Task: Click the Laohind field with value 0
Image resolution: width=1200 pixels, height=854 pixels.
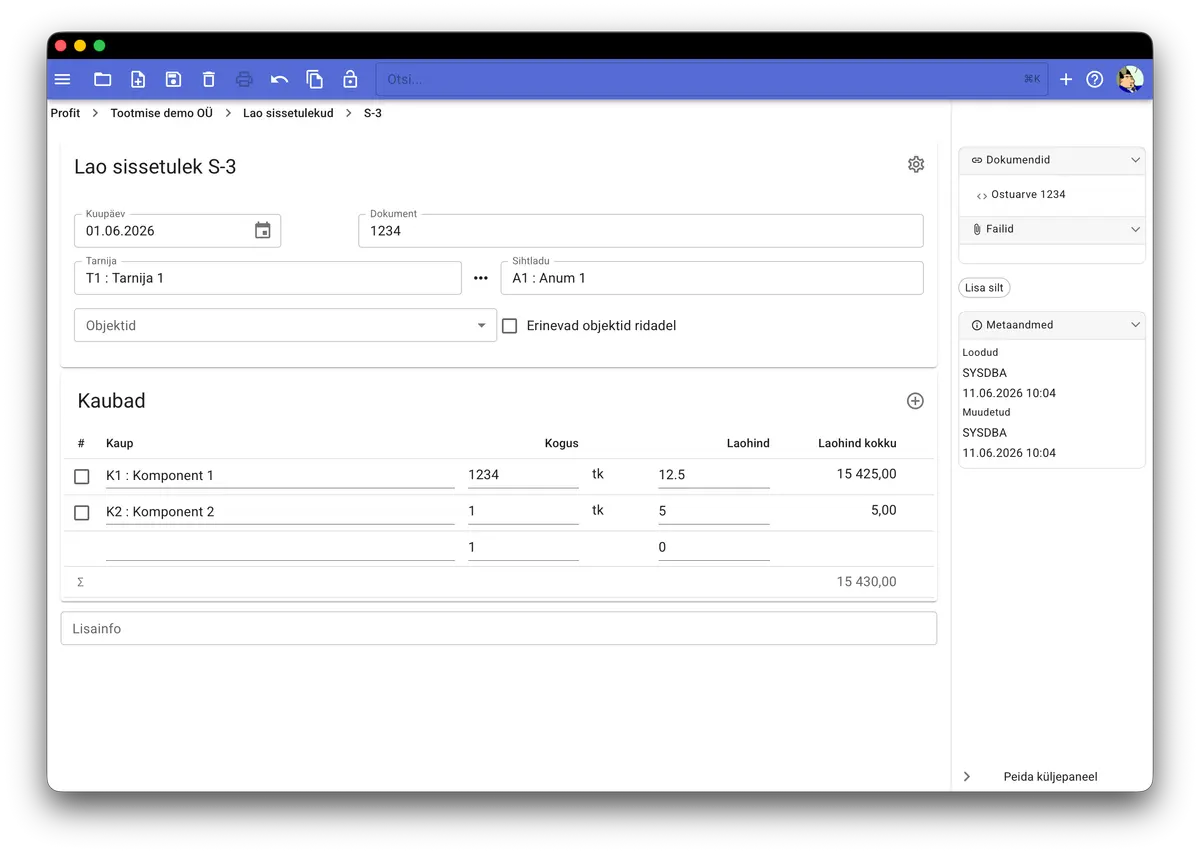Action: pyautogui.click(x=714, y=548)
